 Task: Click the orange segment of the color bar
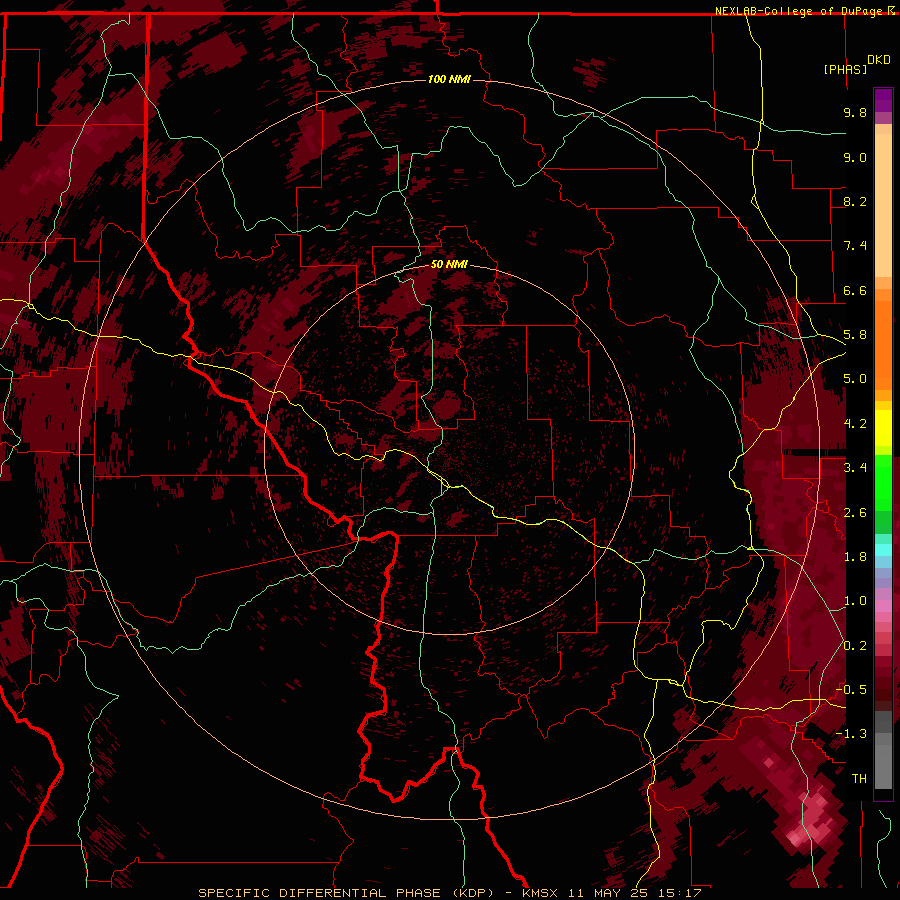883,340
